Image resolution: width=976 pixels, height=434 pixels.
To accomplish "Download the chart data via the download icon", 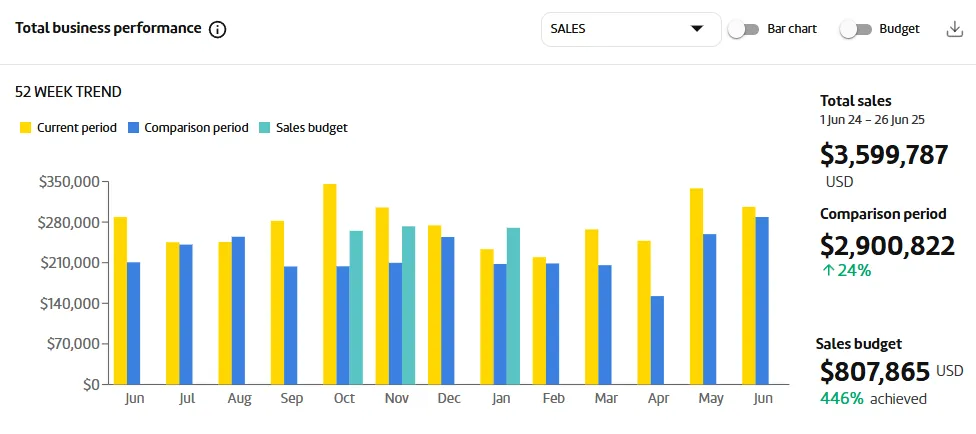I will pyautogui.click(x=954, y=29).
